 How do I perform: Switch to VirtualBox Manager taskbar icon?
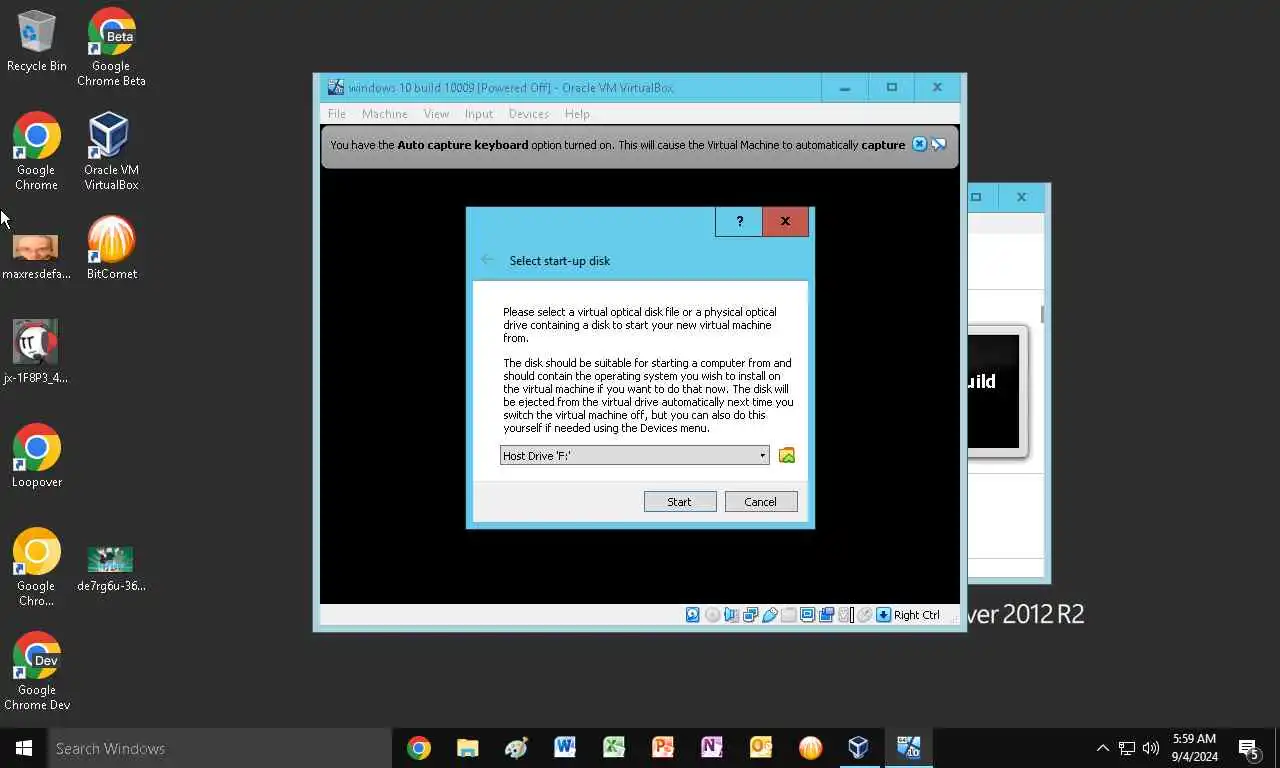click(858, 748)
